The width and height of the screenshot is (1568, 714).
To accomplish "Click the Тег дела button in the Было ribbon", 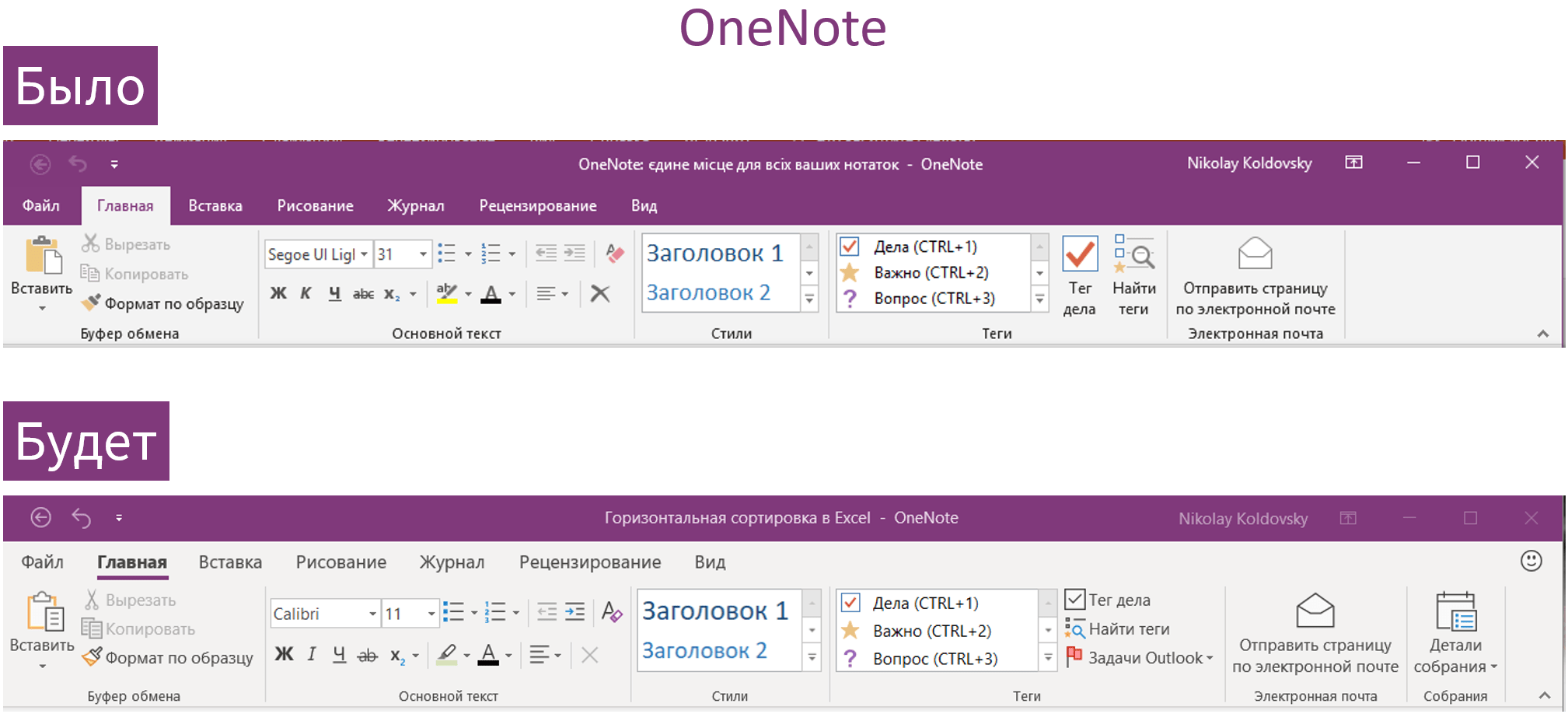I will pos(1080,276).
